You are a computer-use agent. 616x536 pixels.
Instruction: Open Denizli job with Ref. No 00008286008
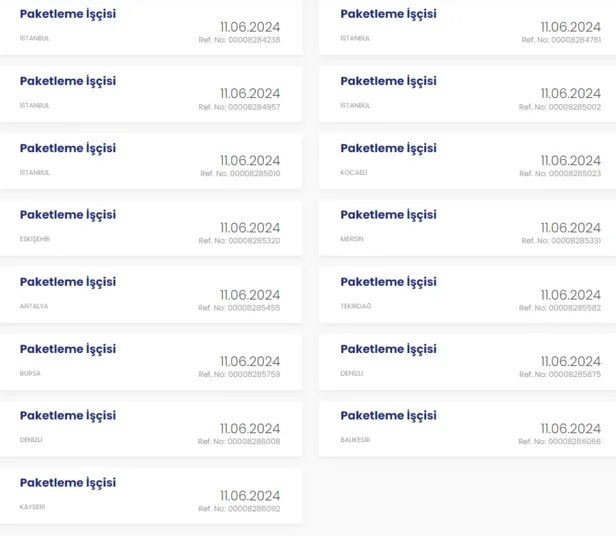pyautogui.click(x=239, y=441)
